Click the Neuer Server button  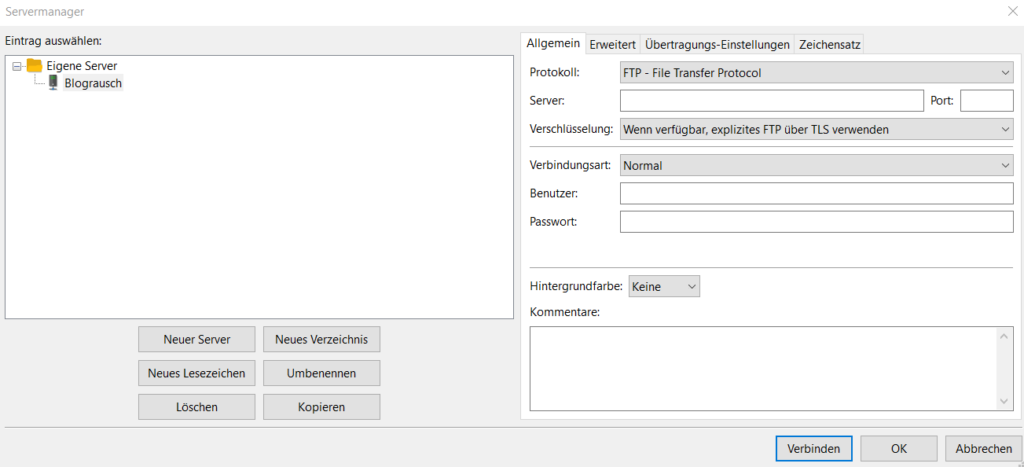[197, 339]
